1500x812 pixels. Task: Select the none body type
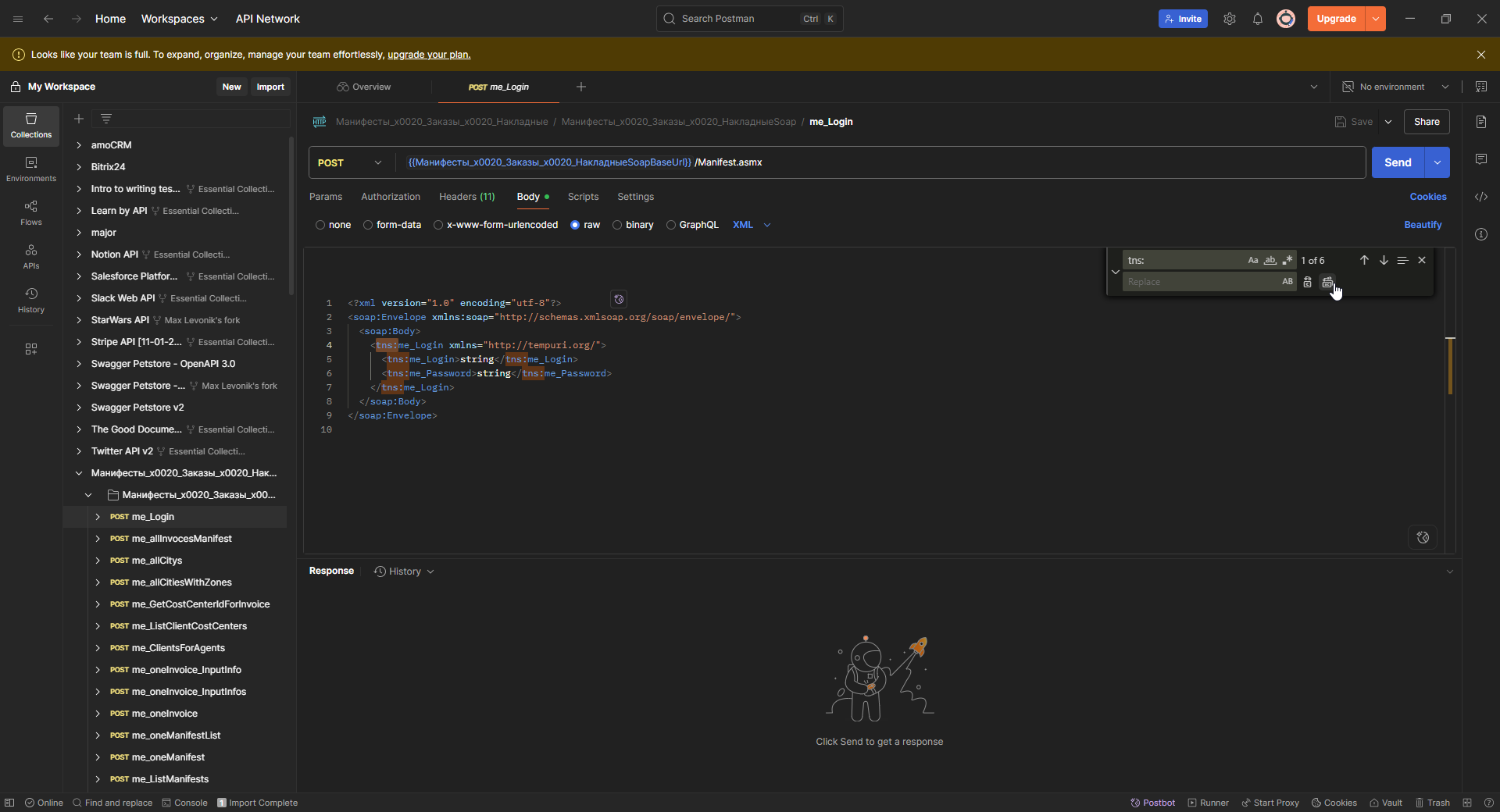[x=333, y=225]
